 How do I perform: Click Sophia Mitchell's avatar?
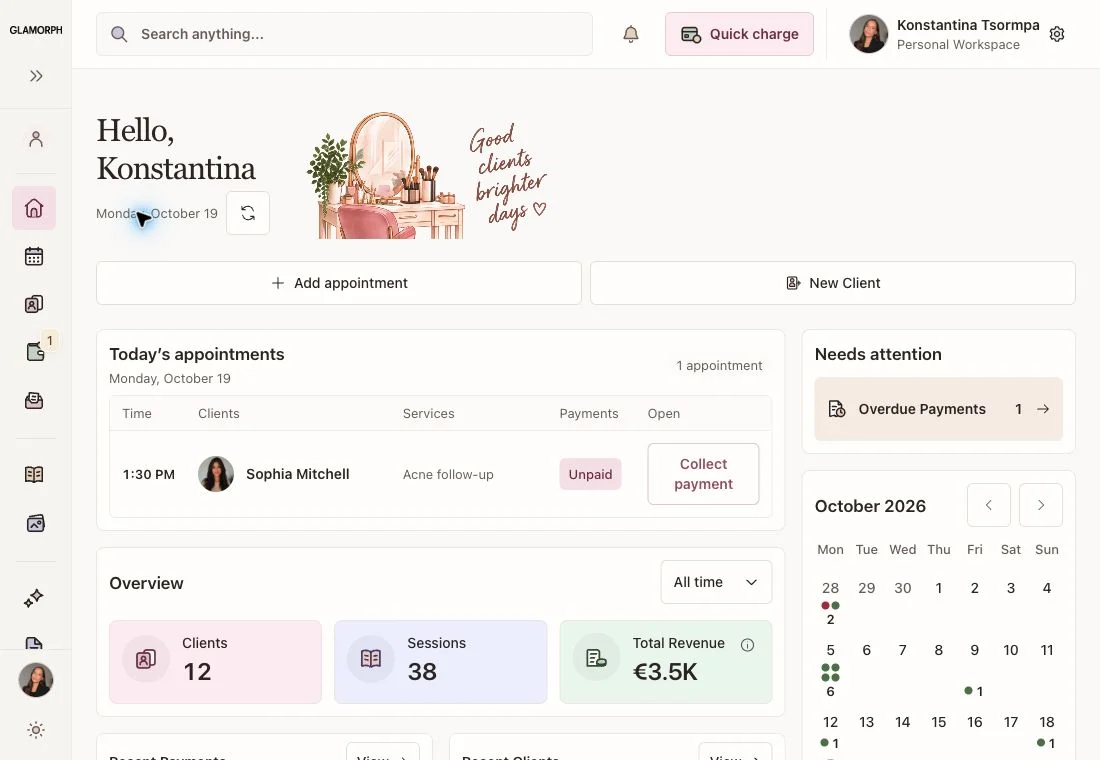(216, 474)
